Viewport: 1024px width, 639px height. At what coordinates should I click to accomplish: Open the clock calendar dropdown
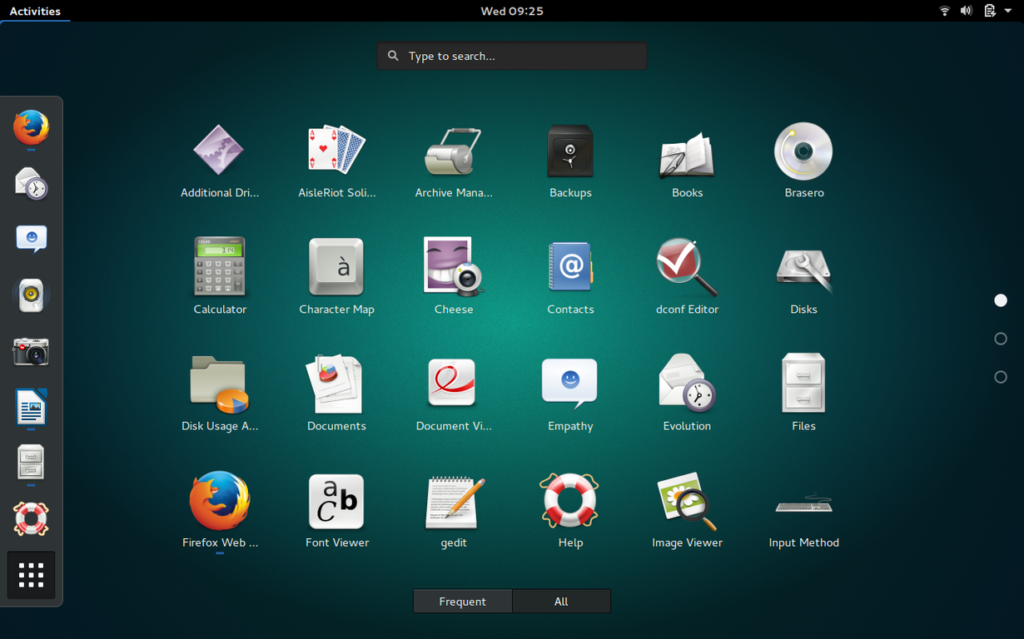click(x=512, y=10)
